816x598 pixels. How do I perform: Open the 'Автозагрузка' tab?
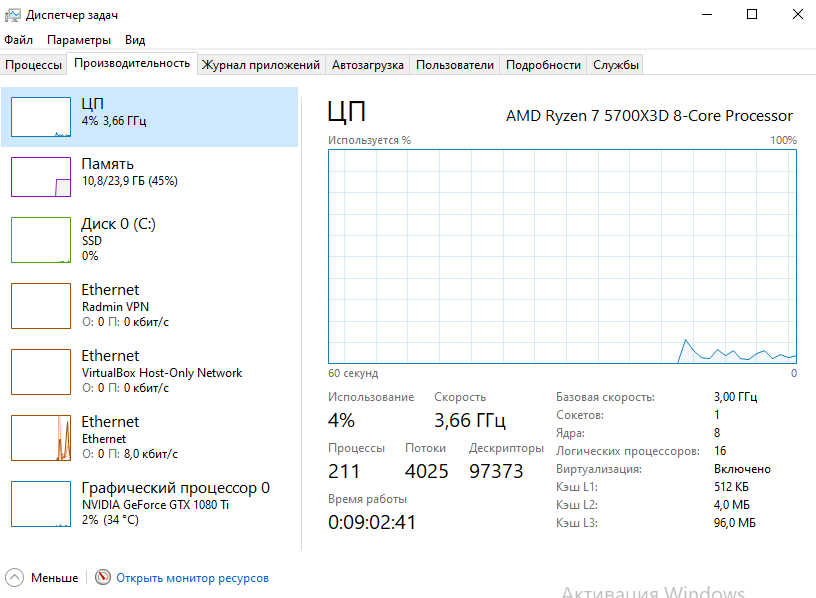pos(367,65)
